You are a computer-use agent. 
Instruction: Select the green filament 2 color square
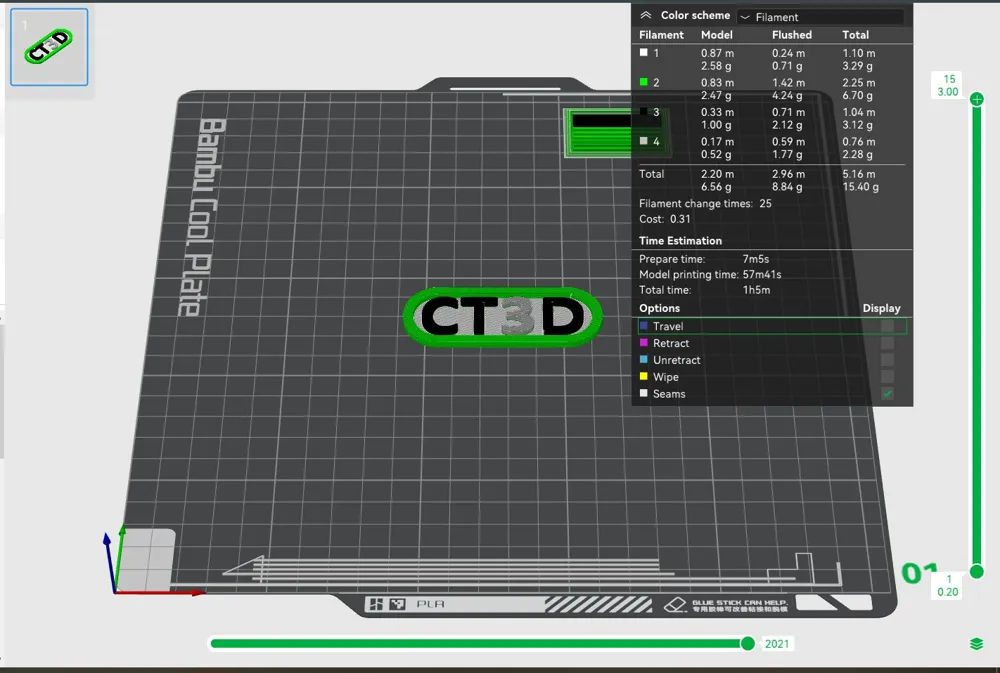coord(646,82)
